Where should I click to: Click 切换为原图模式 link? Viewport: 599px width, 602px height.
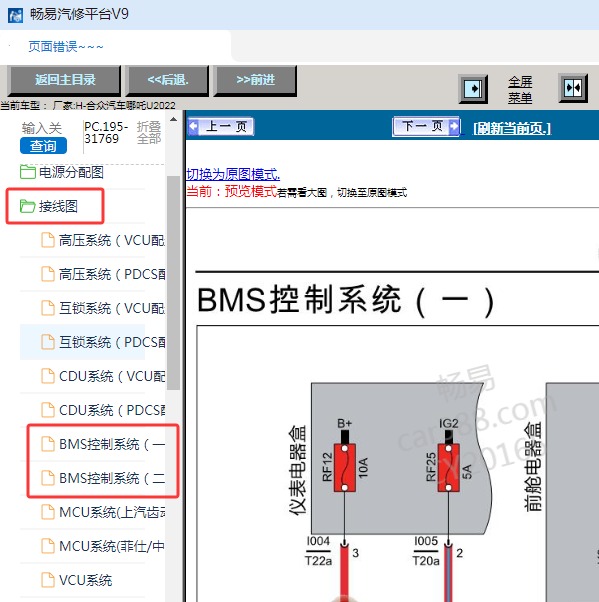coord(233,174)
